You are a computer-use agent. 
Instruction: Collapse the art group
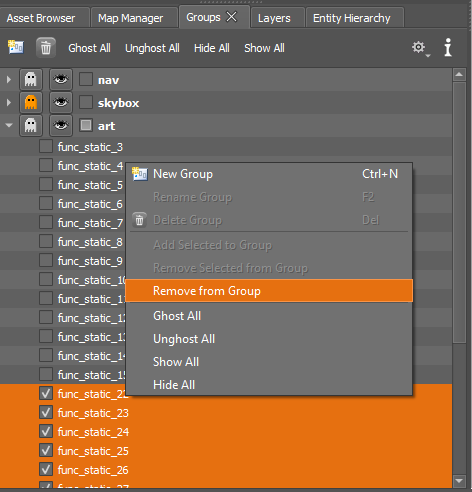coord(9,125)
